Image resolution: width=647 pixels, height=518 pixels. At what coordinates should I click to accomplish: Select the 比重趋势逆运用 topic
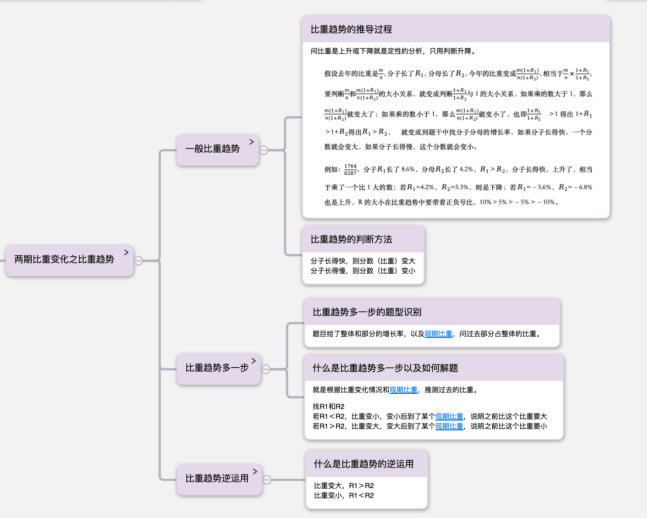212,479
